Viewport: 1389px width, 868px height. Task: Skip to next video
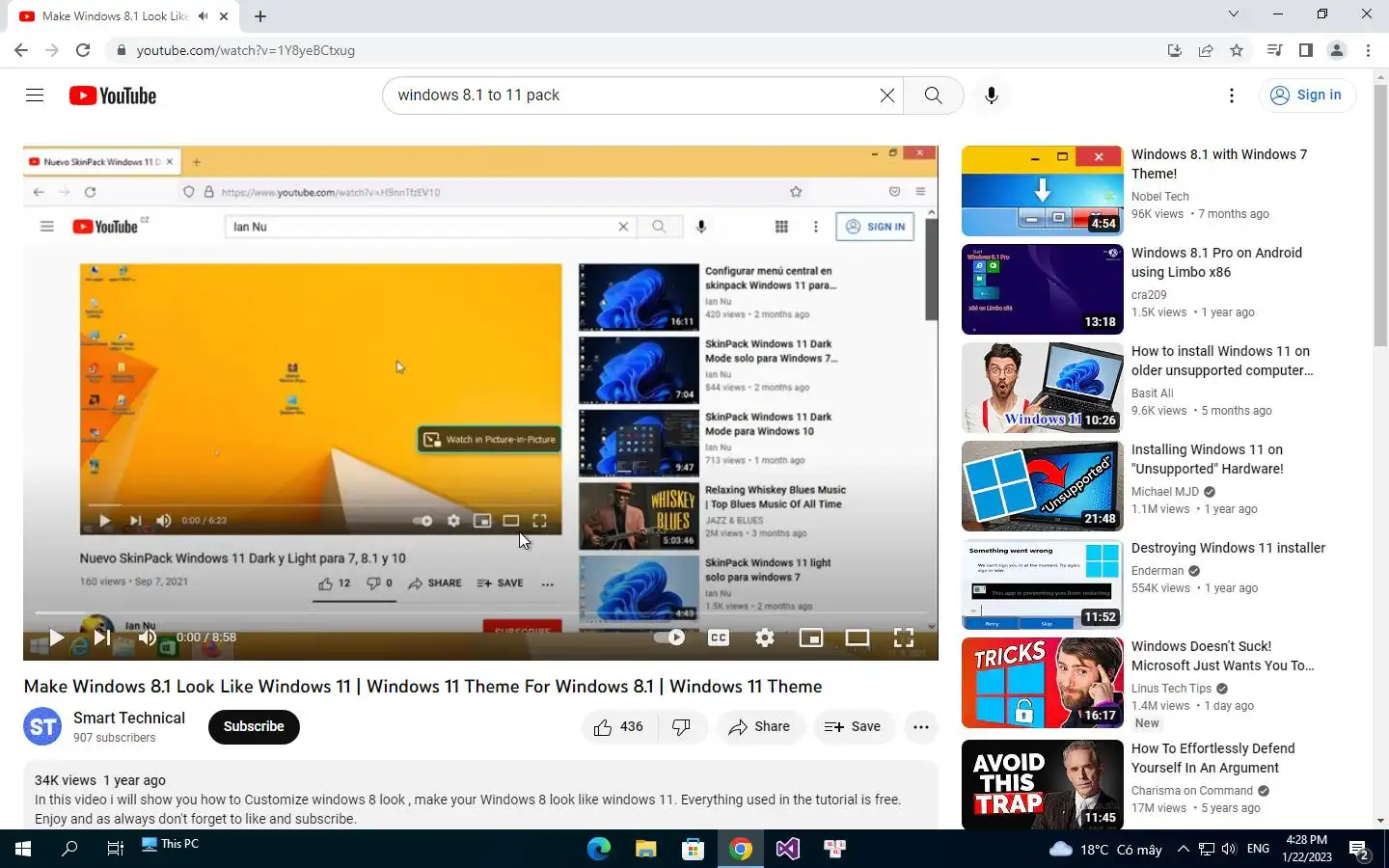click(101, 637)
